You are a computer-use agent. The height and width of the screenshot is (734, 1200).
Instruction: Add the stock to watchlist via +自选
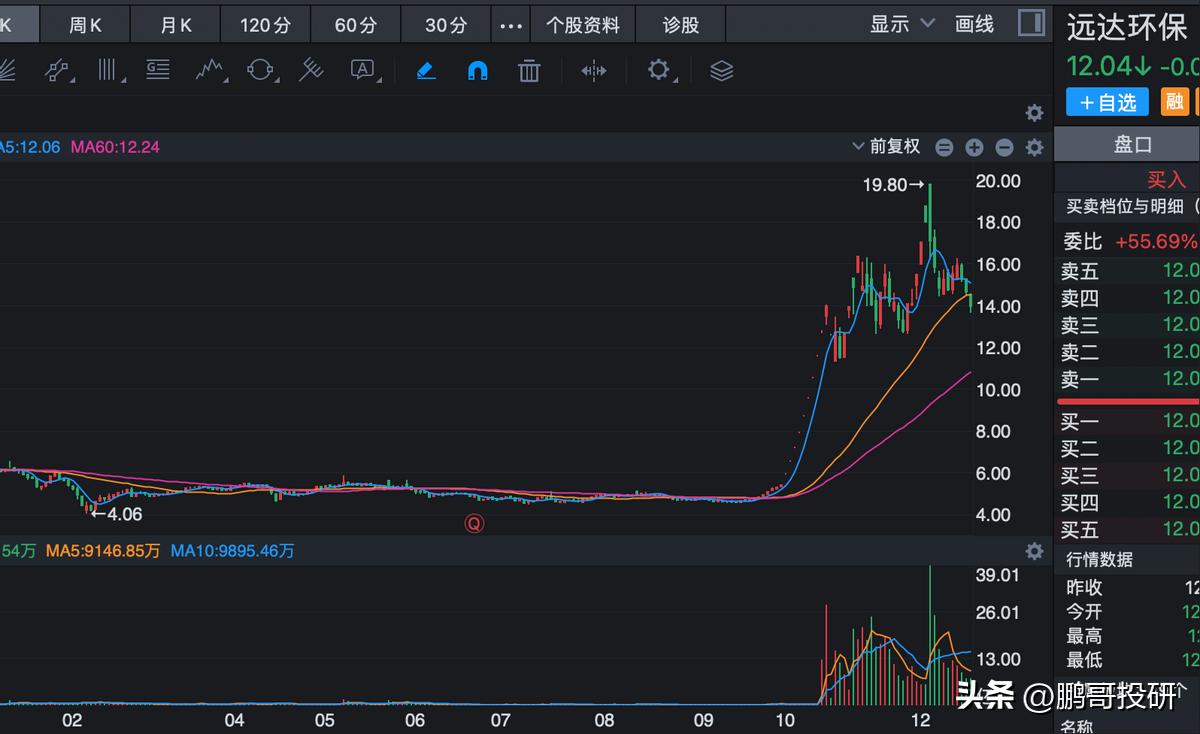[1107, 101]
